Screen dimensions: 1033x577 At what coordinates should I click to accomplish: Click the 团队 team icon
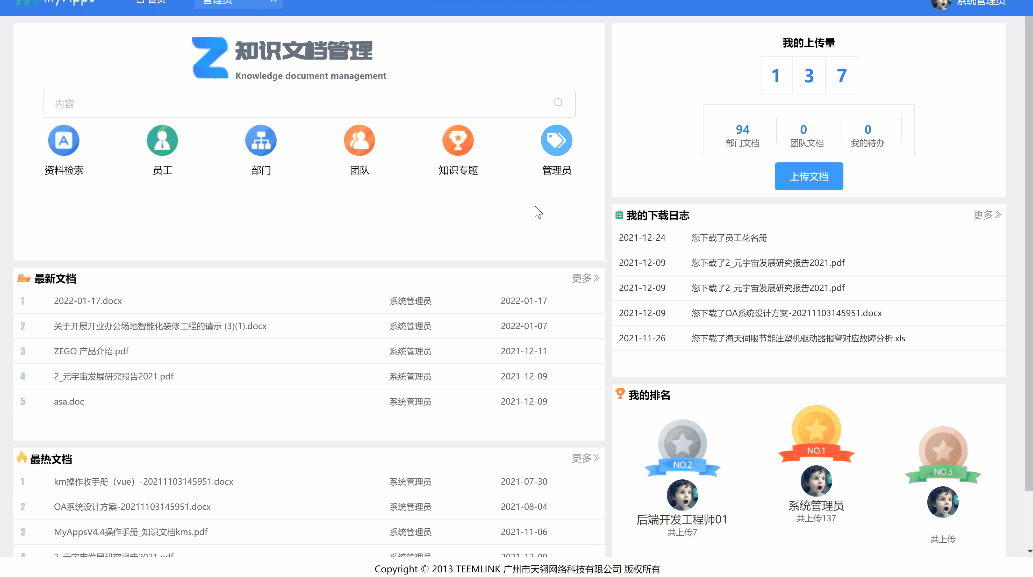click(359, 141)
